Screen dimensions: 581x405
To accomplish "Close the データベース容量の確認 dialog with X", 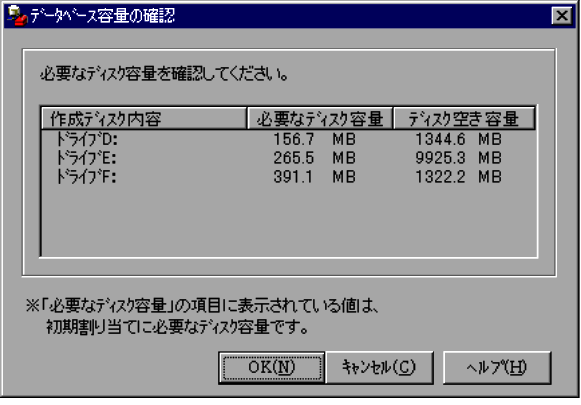I will pyautogui.click(x=562, y=16).
